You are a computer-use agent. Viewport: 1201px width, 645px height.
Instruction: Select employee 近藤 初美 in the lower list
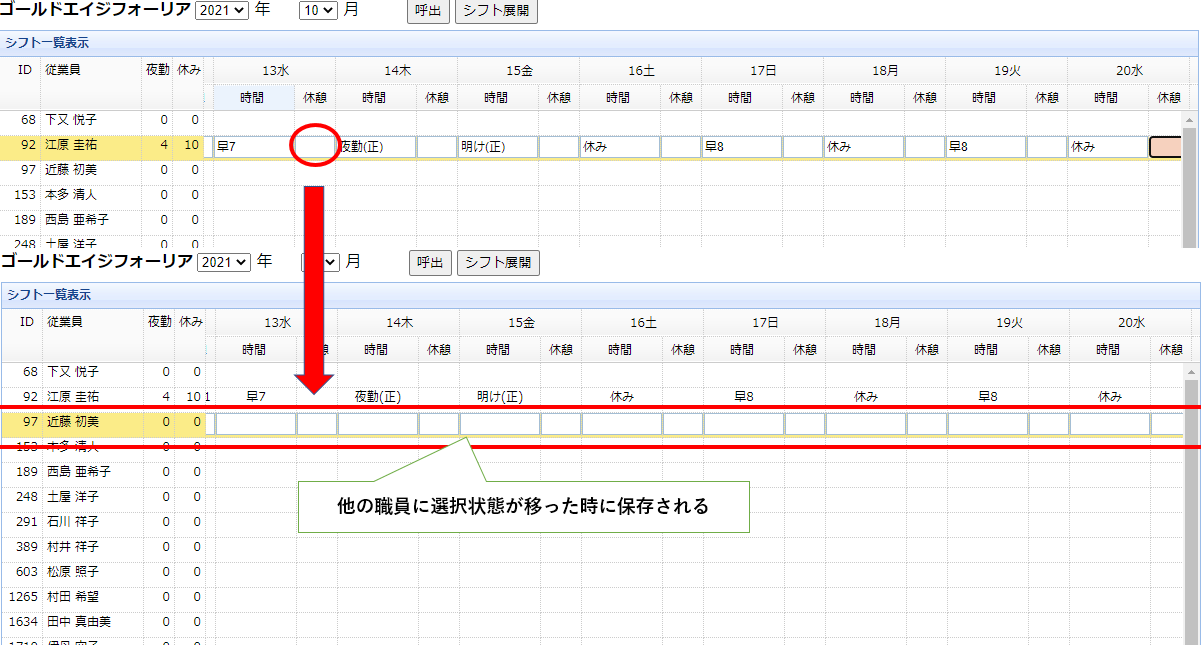point(72,422)
